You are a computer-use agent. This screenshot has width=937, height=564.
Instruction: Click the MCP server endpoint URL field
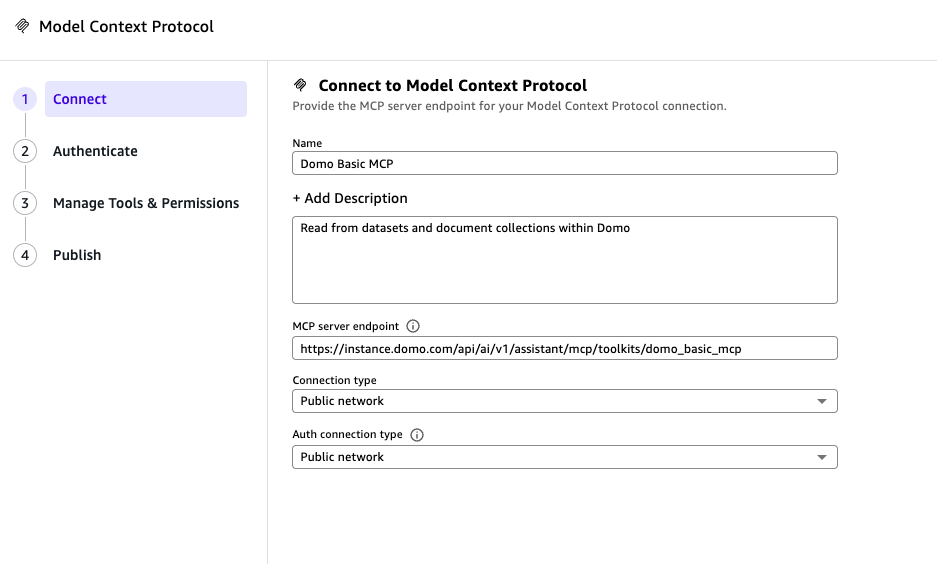(x=565, y=348)
